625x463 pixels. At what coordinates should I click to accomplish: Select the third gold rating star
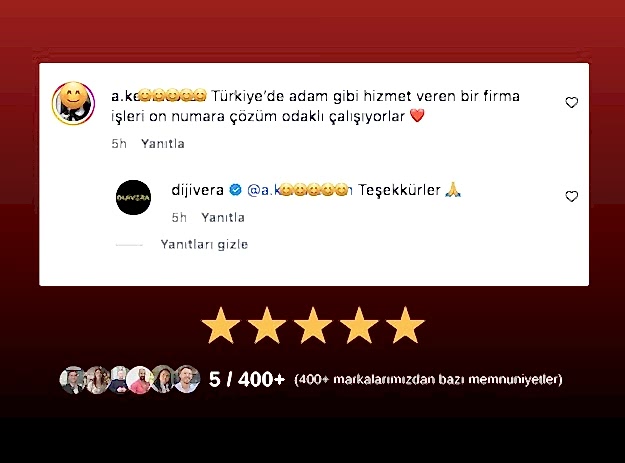pos(313,325)
